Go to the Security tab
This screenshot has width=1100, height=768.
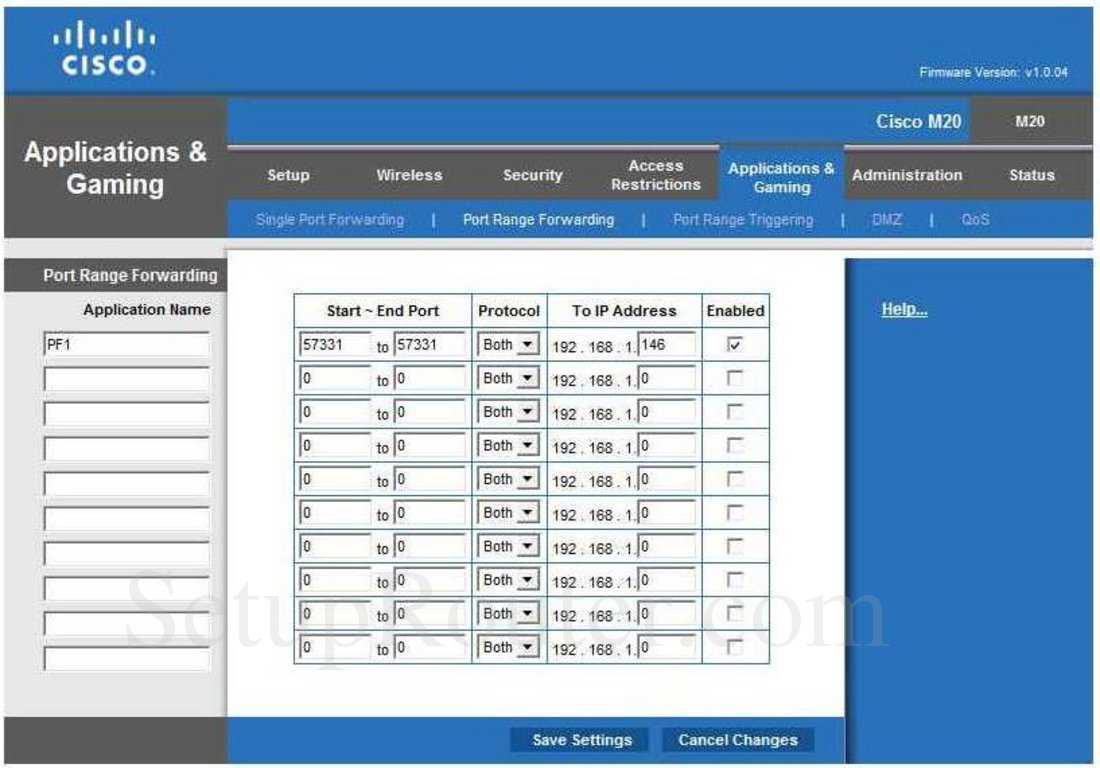point(532,175)
